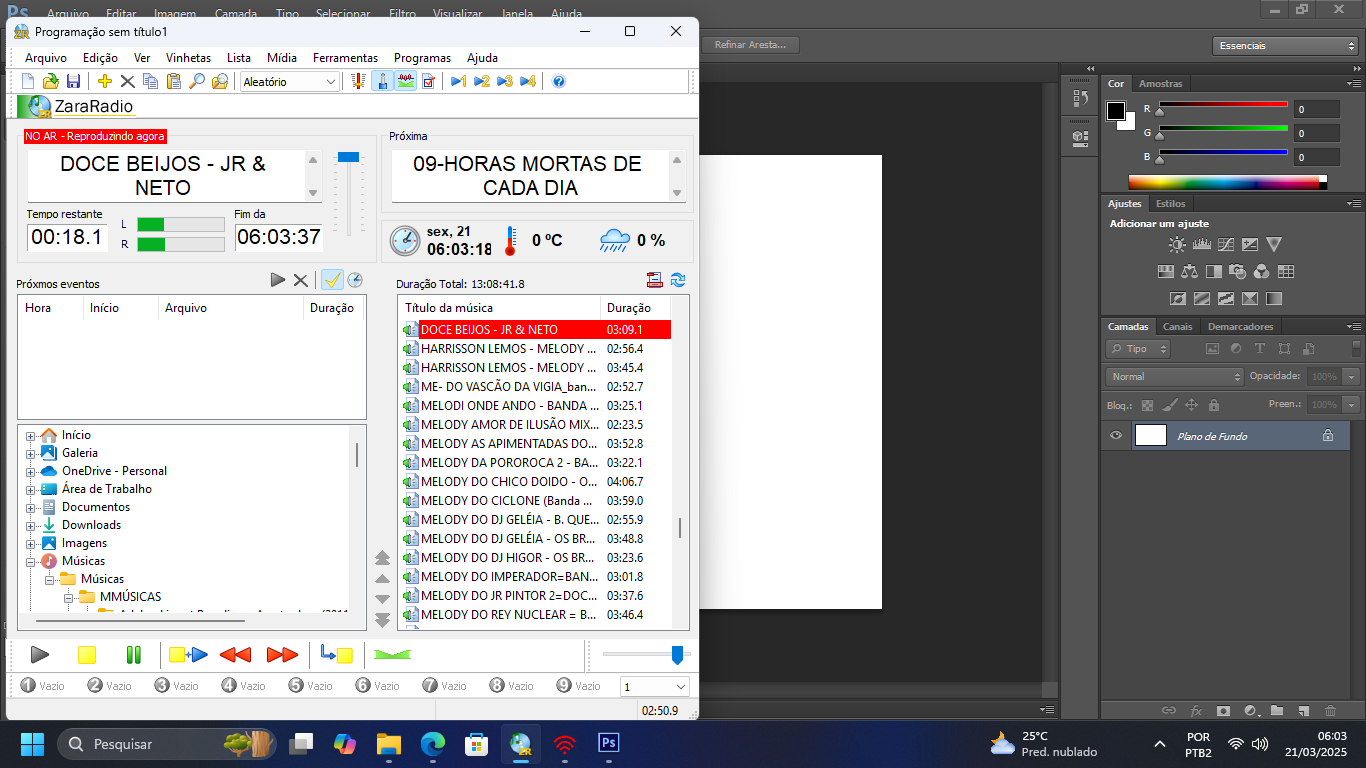
Task: Click the Play button in the player controls
Action: click(40, 655)
